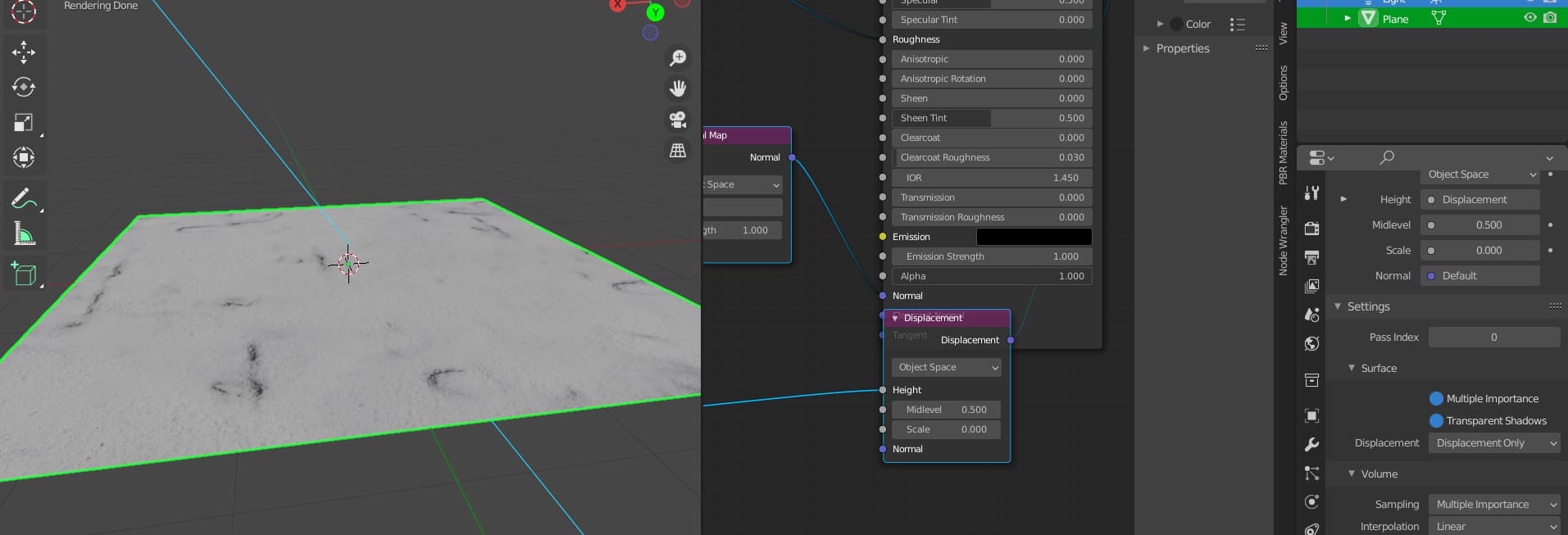Viewport: 1568px width, 535px height.
Task: Select the Add Cube tool
Action: click(x=23, y=274)
